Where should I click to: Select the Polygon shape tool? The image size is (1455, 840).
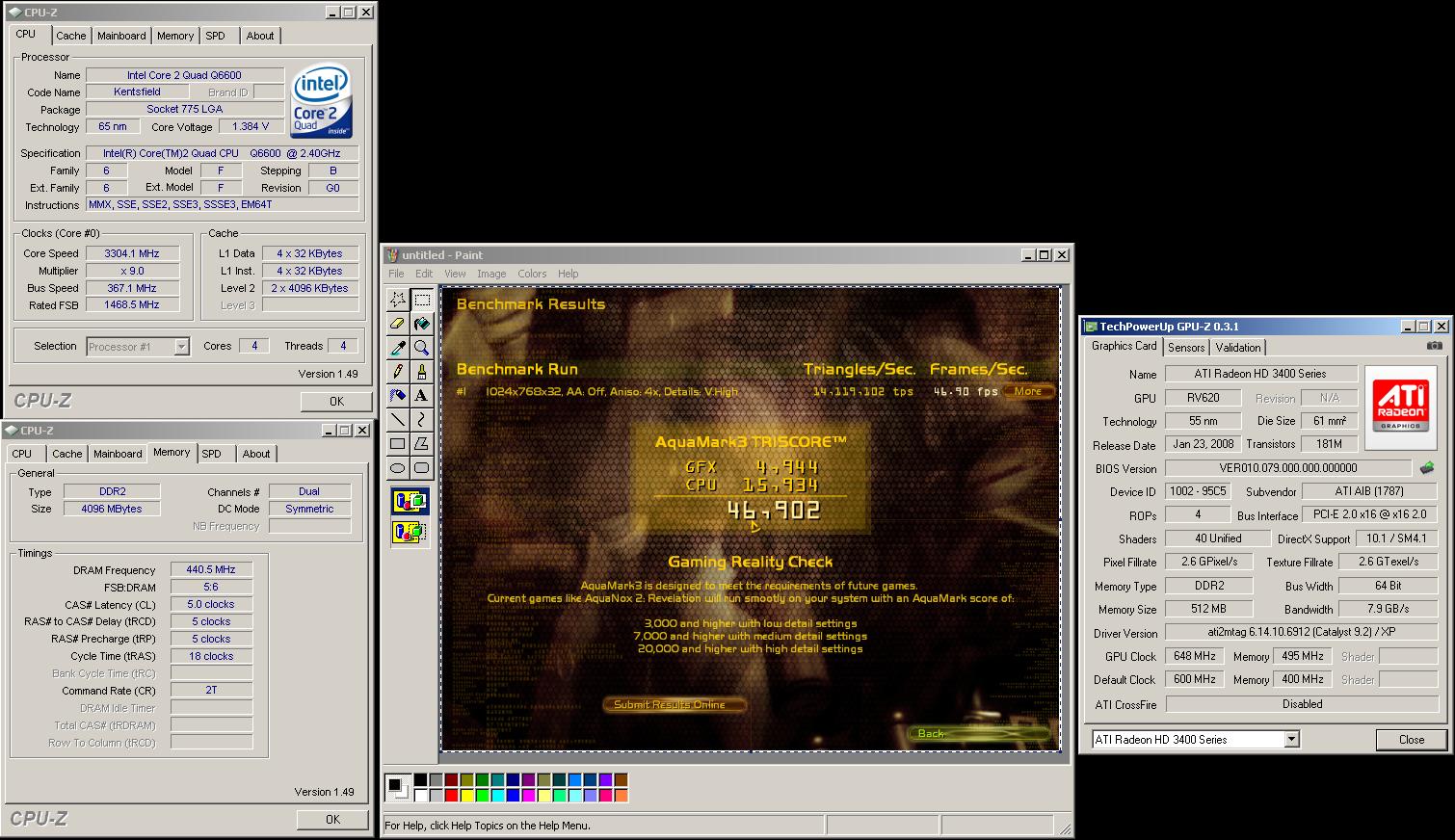(x=422, y=444)
